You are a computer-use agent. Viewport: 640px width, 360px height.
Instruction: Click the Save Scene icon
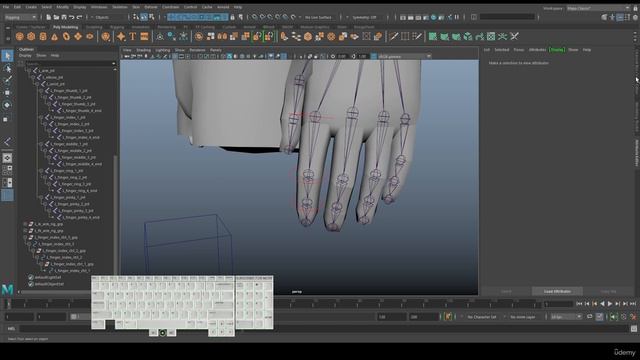64,17
